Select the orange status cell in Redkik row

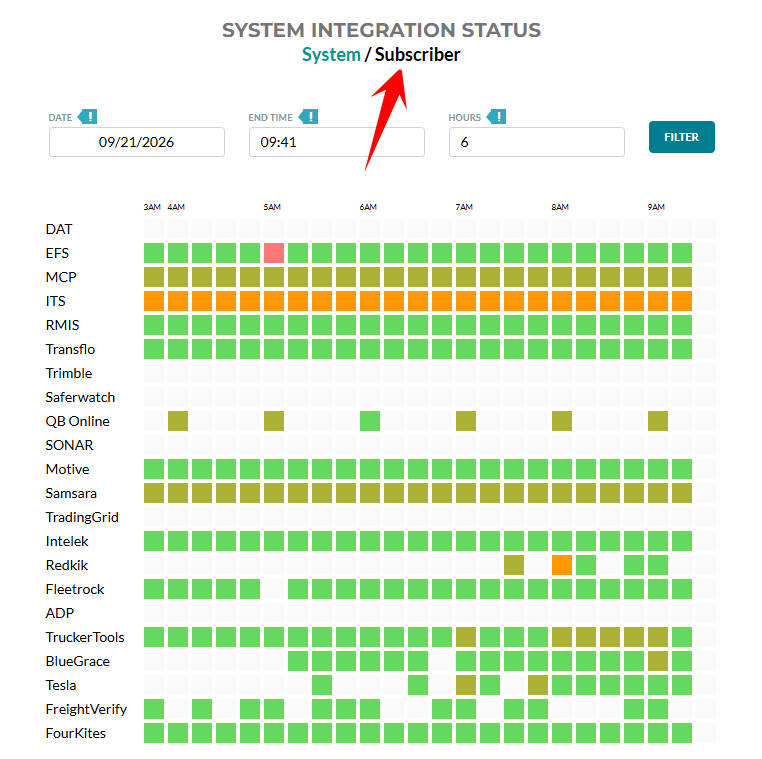(x=562, y=565)
